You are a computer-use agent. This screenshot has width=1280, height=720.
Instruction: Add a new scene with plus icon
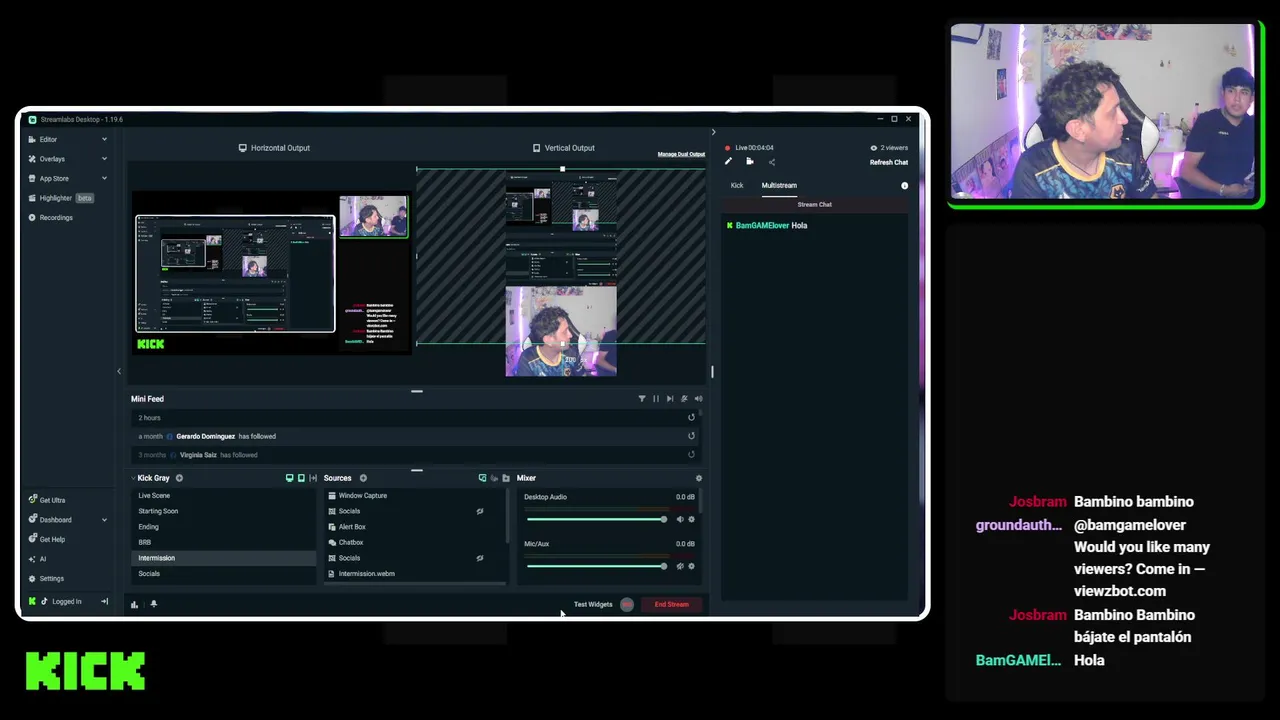click(179, 478)
